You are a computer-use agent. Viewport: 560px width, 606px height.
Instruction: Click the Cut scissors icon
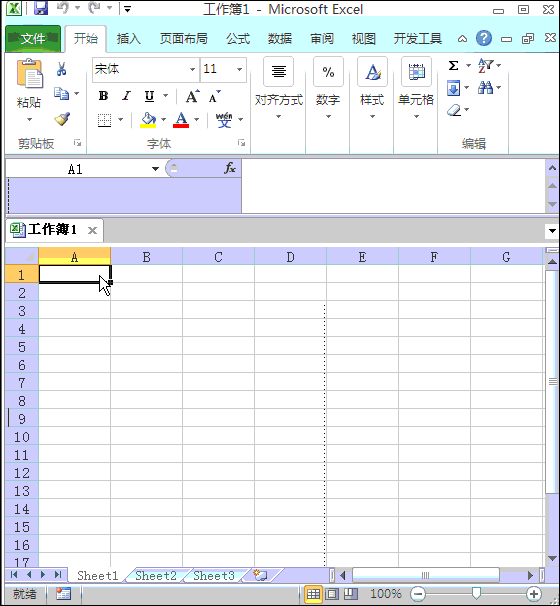pyautogui.click(x=61, y=69)
